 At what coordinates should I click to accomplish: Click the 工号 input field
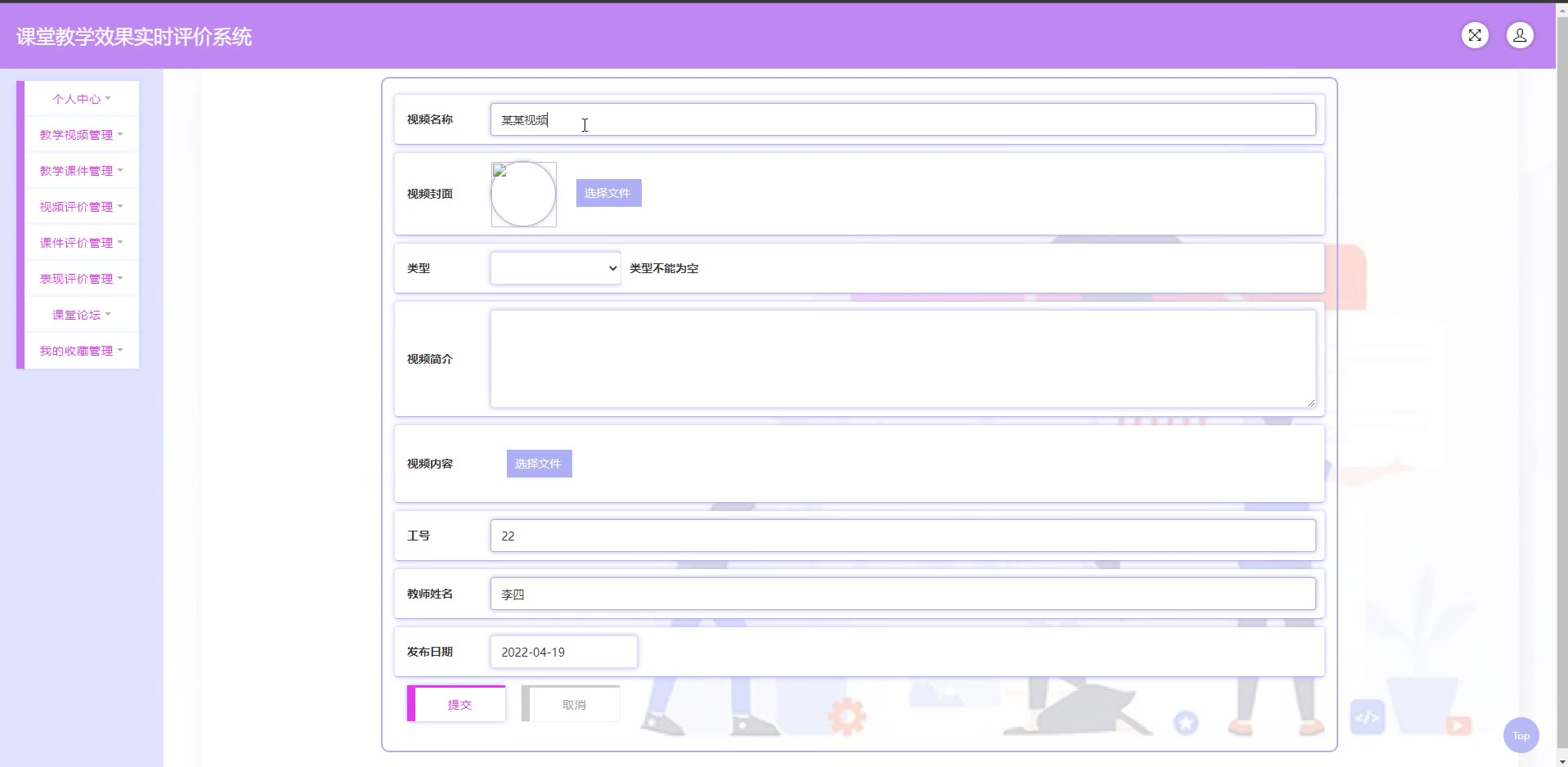pyautogui.click(x=903, y=536)
